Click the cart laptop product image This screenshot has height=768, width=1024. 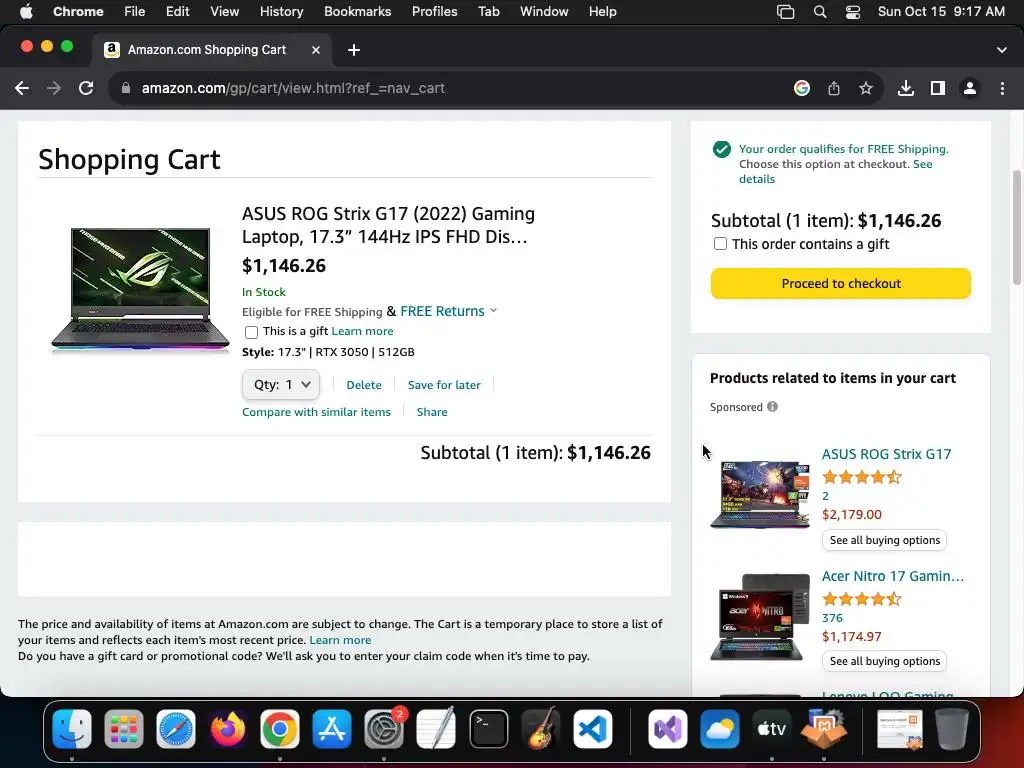point(140,291)
